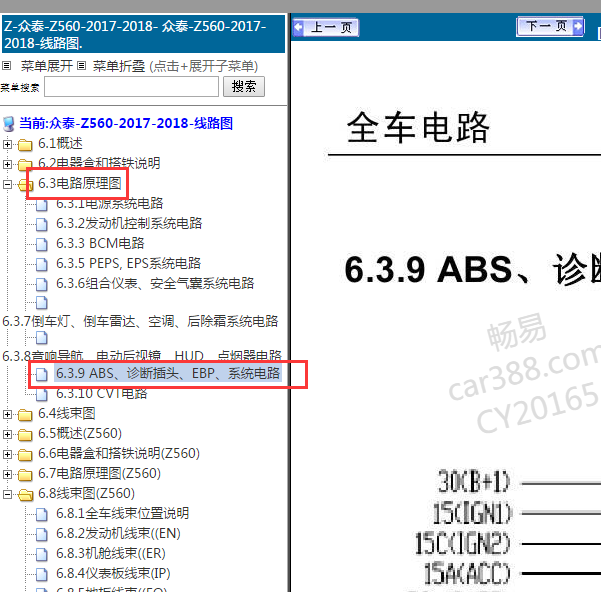The width and height of the screenshot is (601, 592).
Task: Click page icon of 6.8.4仪表板线束
Action: pos(42,574)
